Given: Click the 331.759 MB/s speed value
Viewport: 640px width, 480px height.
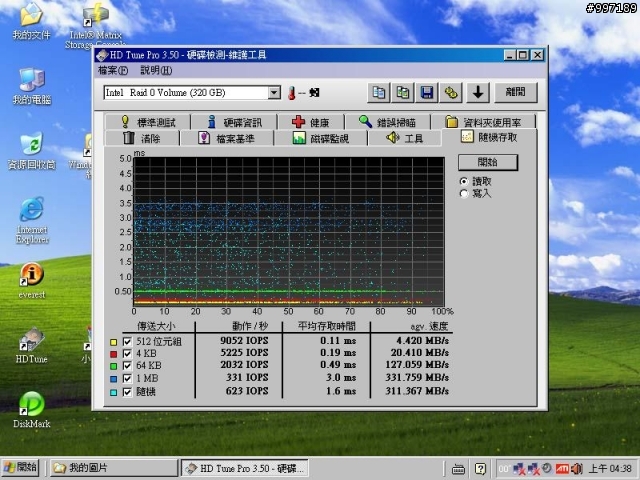Looking at the screenshot, I should [417, 378].
